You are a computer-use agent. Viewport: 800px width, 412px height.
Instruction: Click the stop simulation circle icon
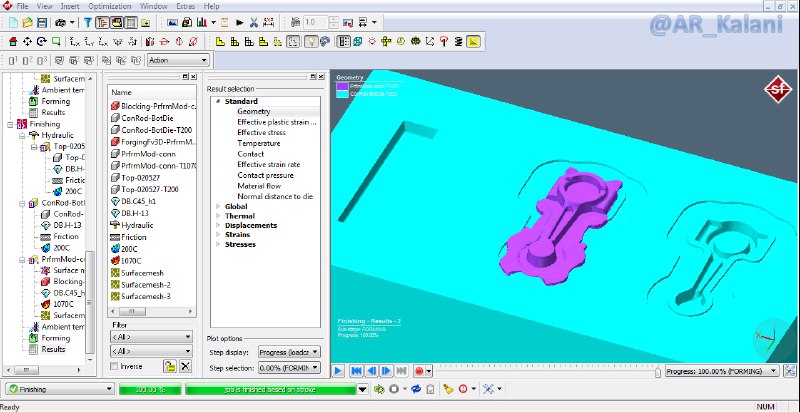[x=394, y=389]
